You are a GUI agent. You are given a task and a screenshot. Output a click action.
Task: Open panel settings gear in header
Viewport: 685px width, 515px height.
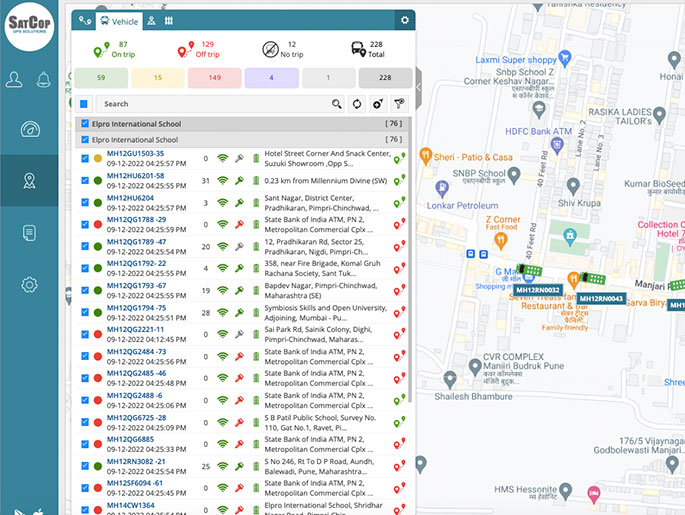404,20
